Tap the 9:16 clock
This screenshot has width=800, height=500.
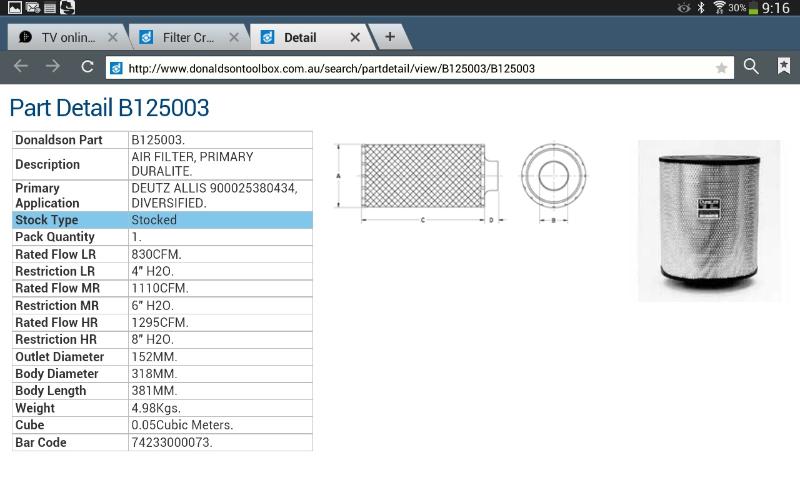click(776, 8)
